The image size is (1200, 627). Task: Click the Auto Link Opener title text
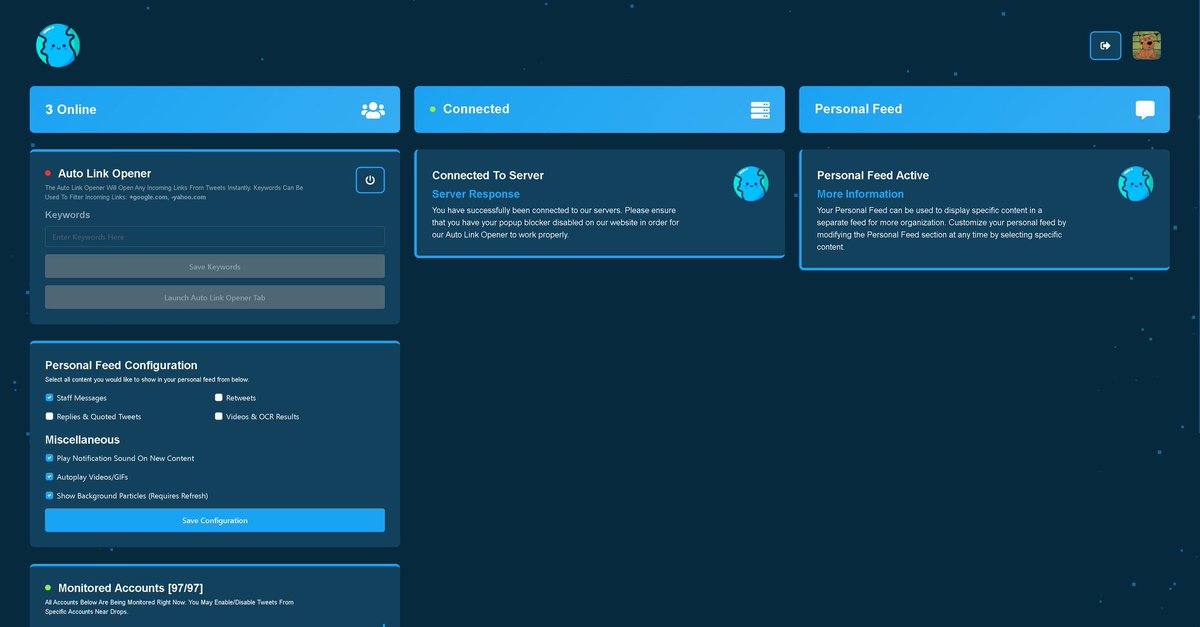coord(105,173)
